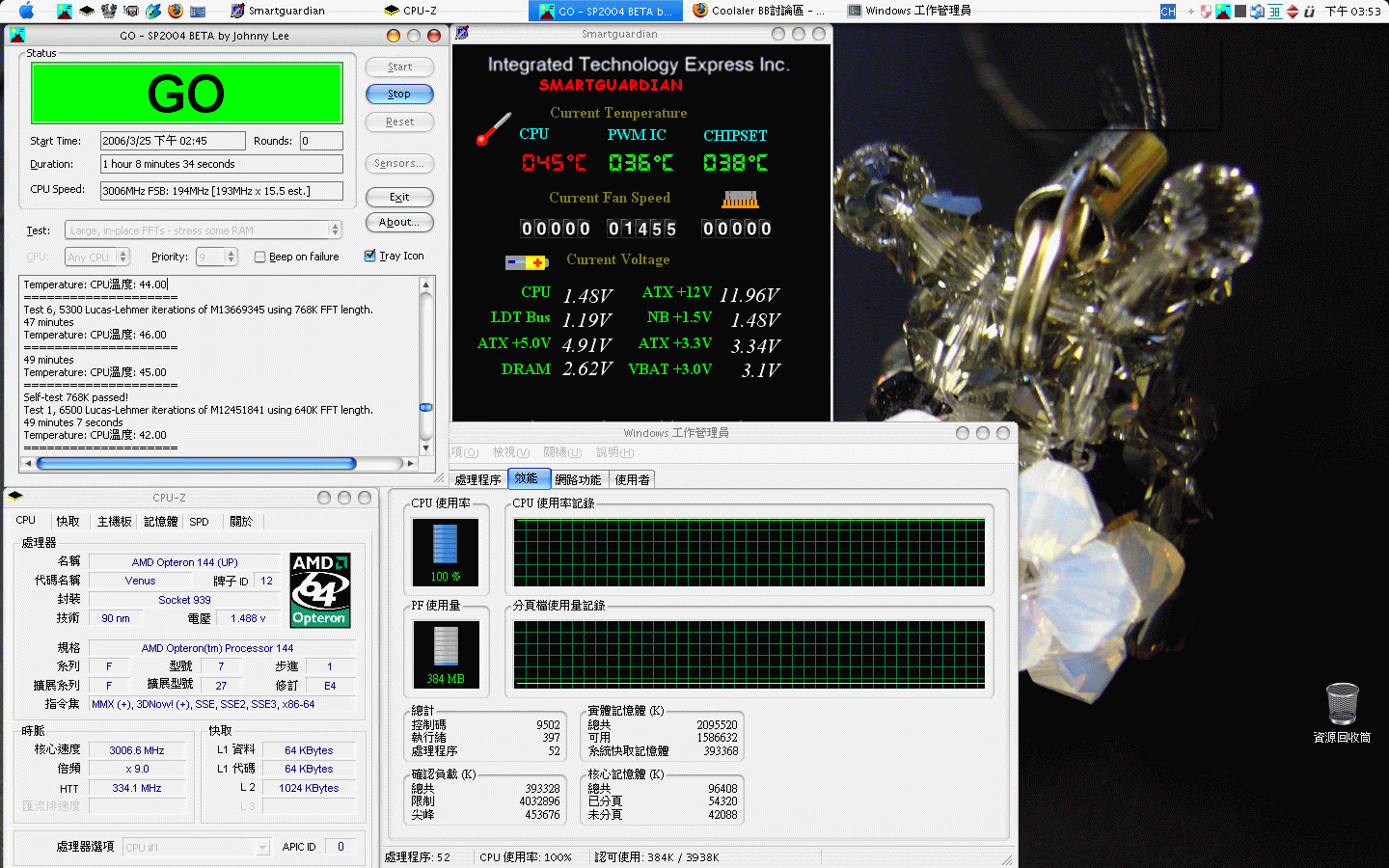Click the thermometer icon in Smartguardian
Image resolution: width=1389 pixels, height=868 pixels.
click(x=493, y=129)
